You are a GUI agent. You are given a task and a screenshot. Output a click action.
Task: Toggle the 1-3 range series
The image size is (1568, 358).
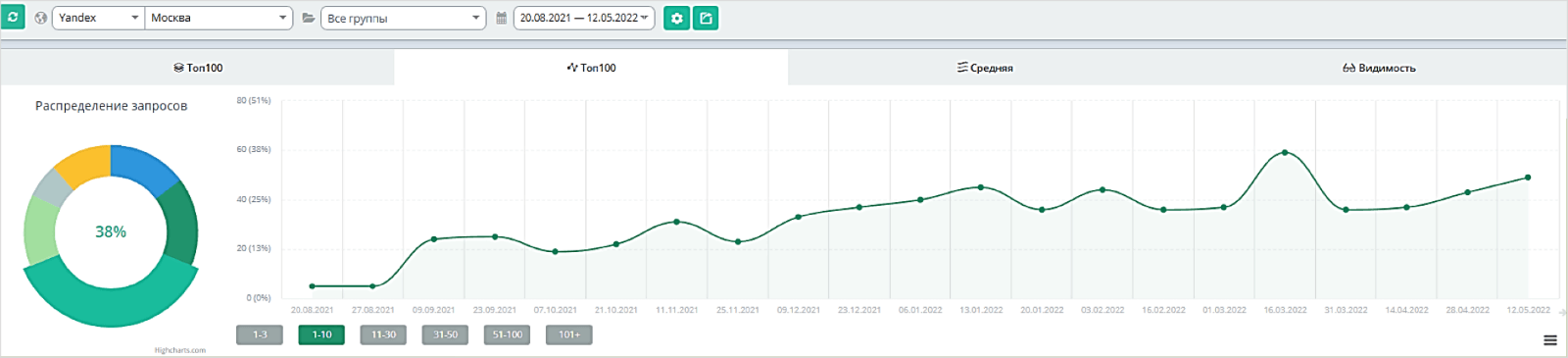pyautogui.click(x=260, y=334)
